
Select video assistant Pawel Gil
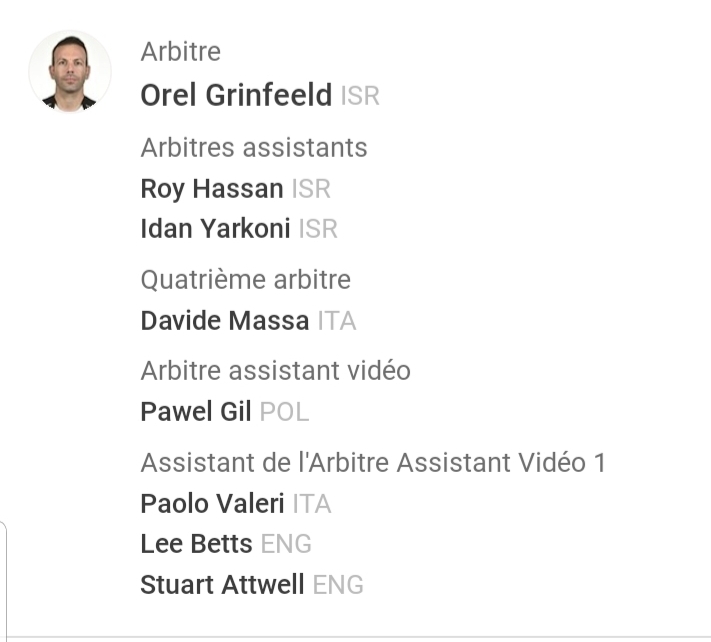(196, 411)
